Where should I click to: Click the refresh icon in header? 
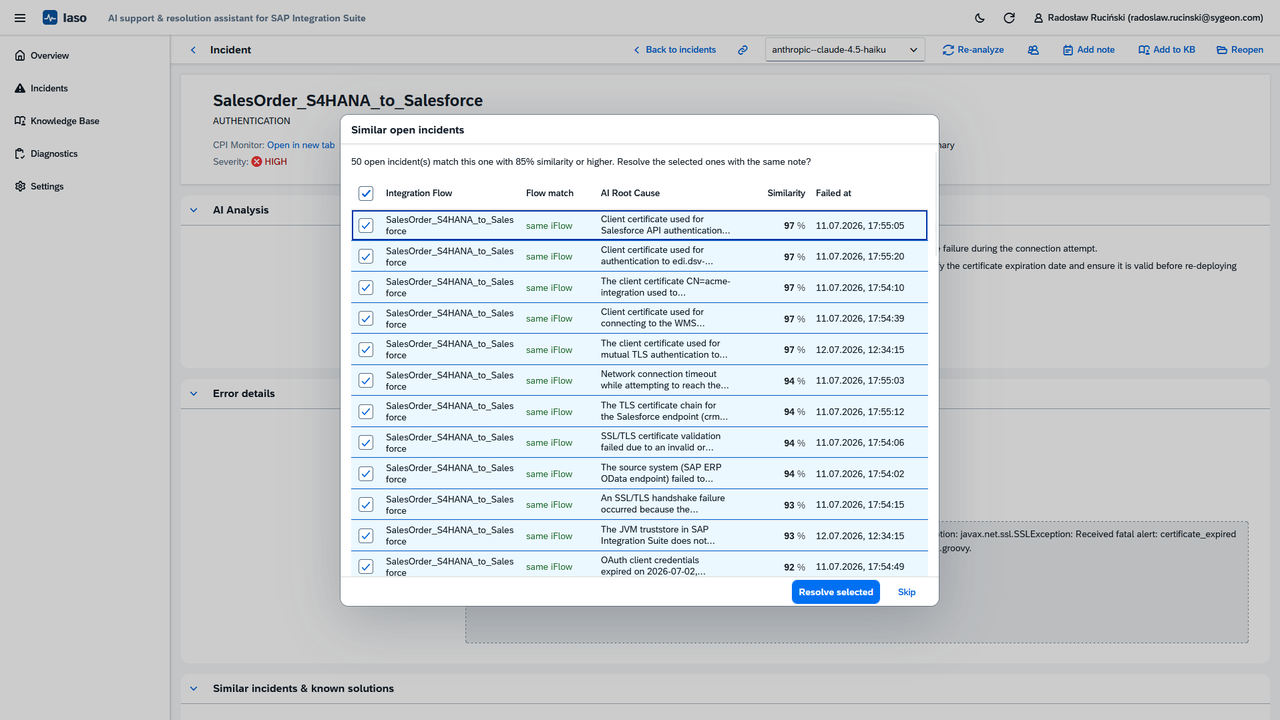1009,18
